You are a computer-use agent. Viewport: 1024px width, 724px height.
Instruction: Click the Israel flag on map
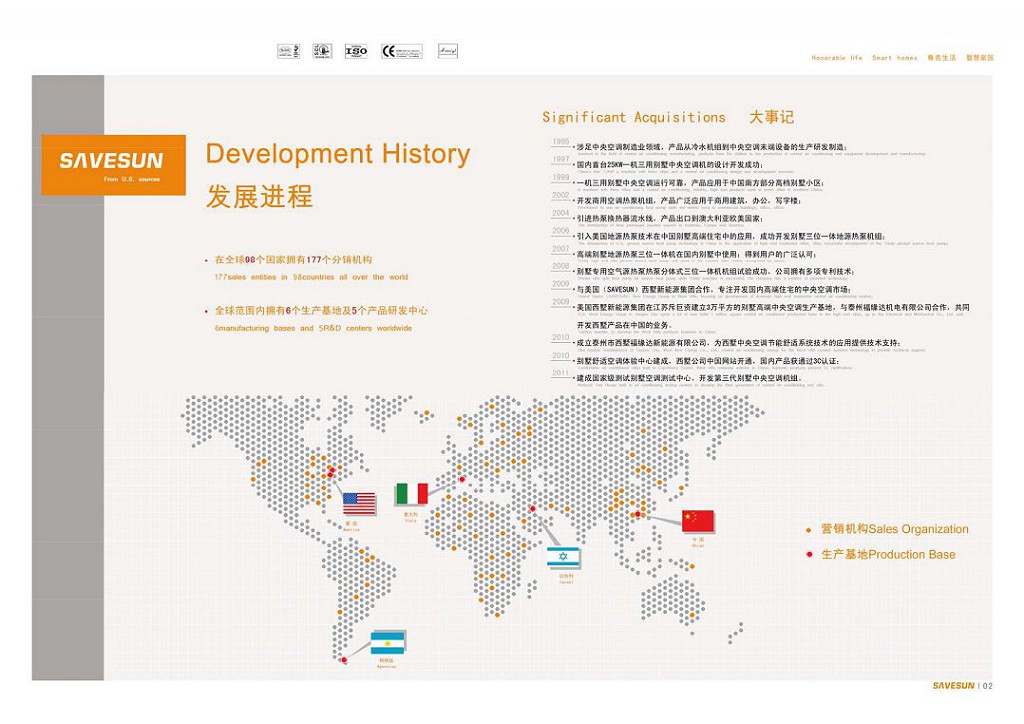point(563,558)
